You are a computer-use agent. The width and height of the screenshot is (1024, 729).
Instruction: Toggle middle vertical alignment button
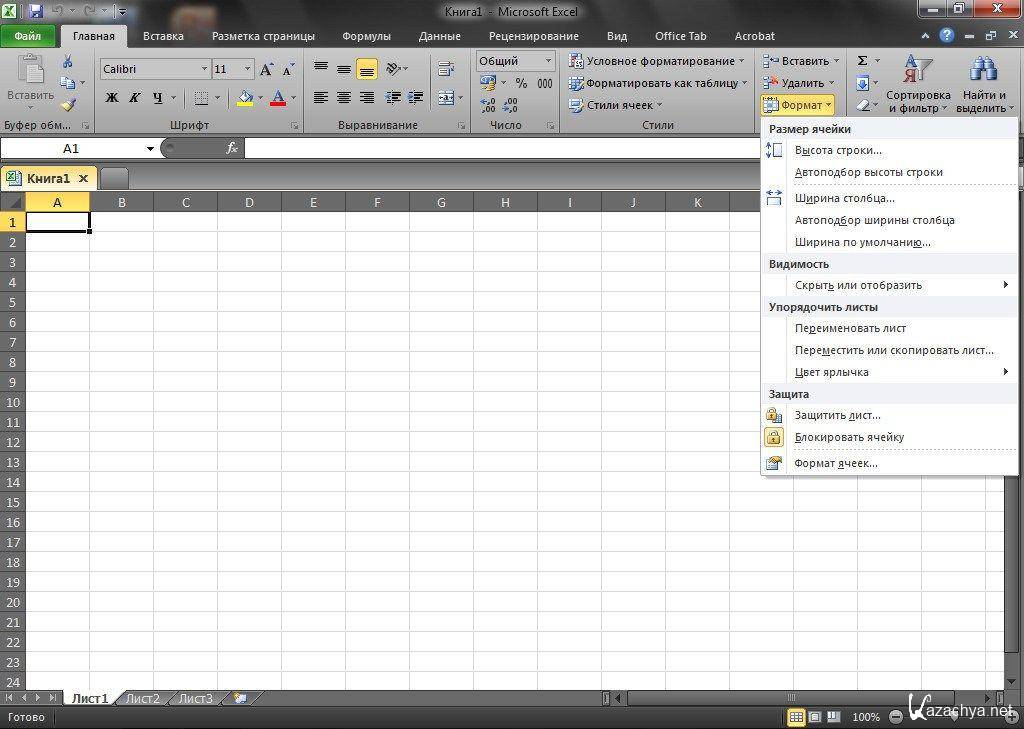(343, 69)
